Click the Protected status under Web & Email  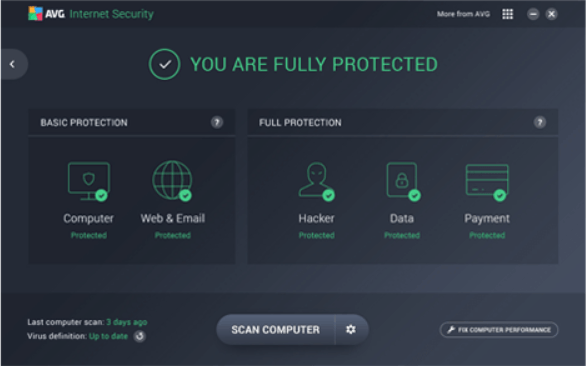point(173,235)
